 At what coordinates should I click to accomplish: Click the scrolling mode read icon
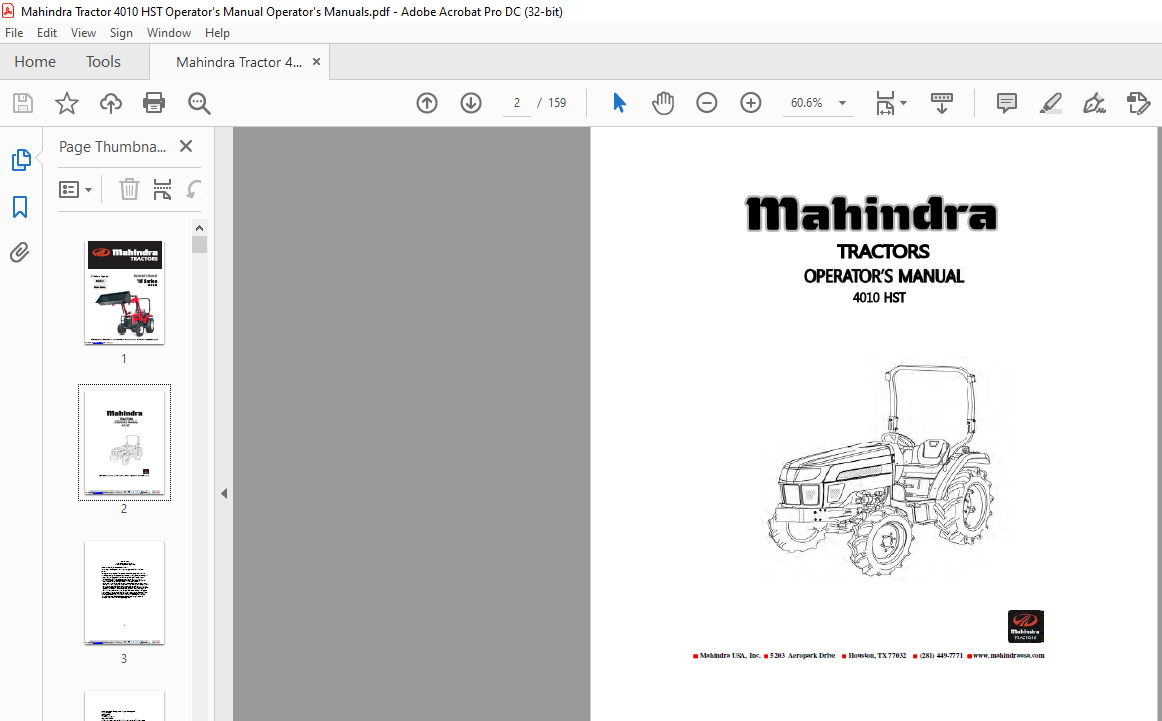click(941, 103)
